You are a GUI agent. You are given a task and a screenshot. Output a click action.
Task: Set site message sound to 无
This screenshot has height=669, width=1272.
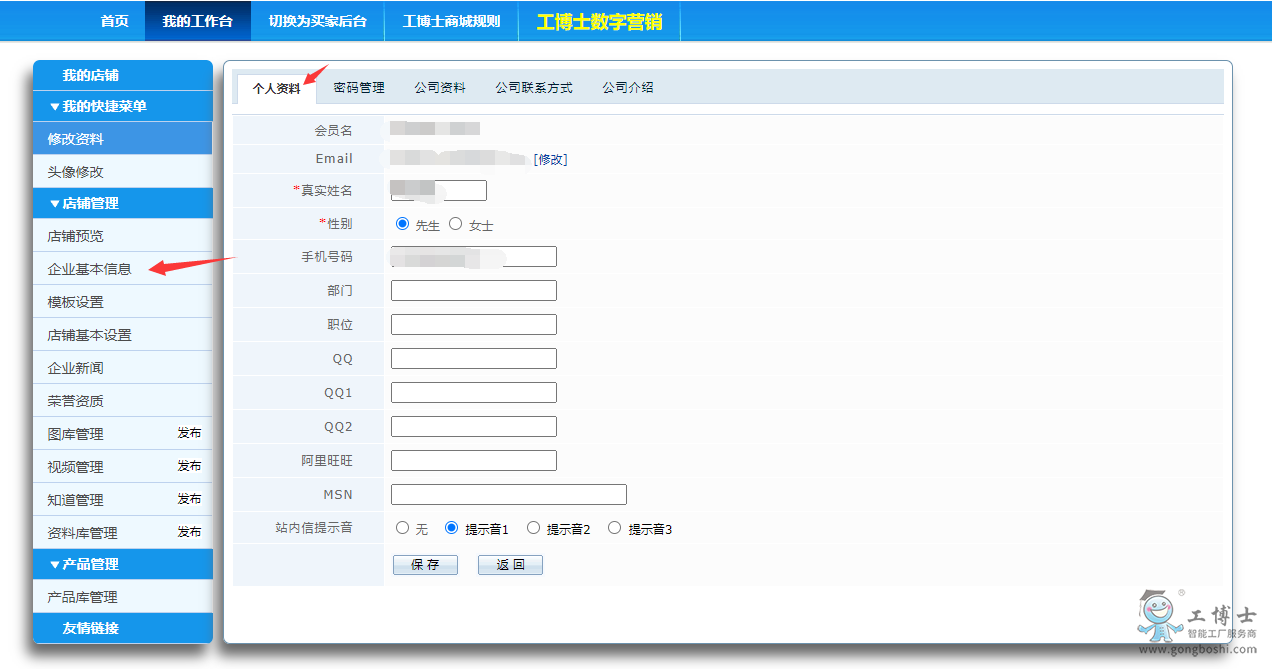[x=403, y=528]
